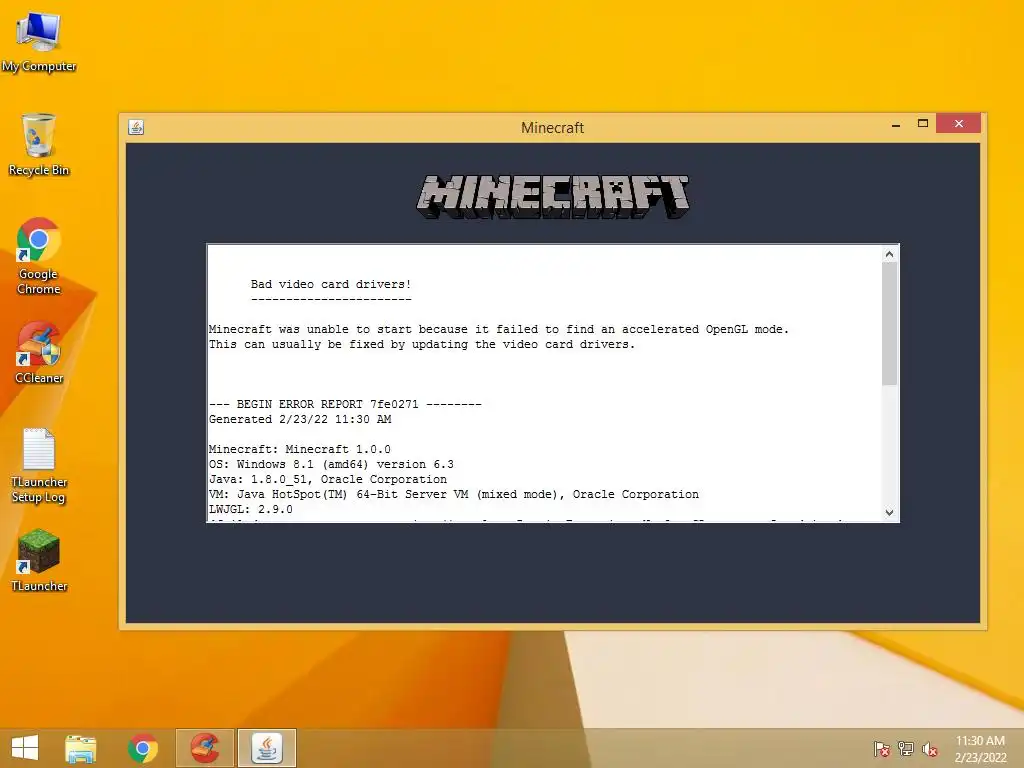Viewport: 1024px width, 768px height.
Task: Select the Google Chrome desktop shortcut
Action: [x=39, y=256]
